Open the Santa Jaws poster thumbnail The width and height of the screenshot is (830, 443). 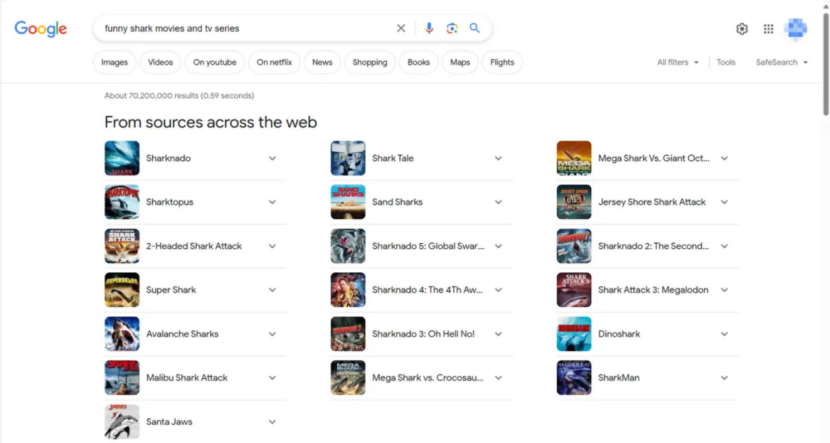[x=122, y=421]
